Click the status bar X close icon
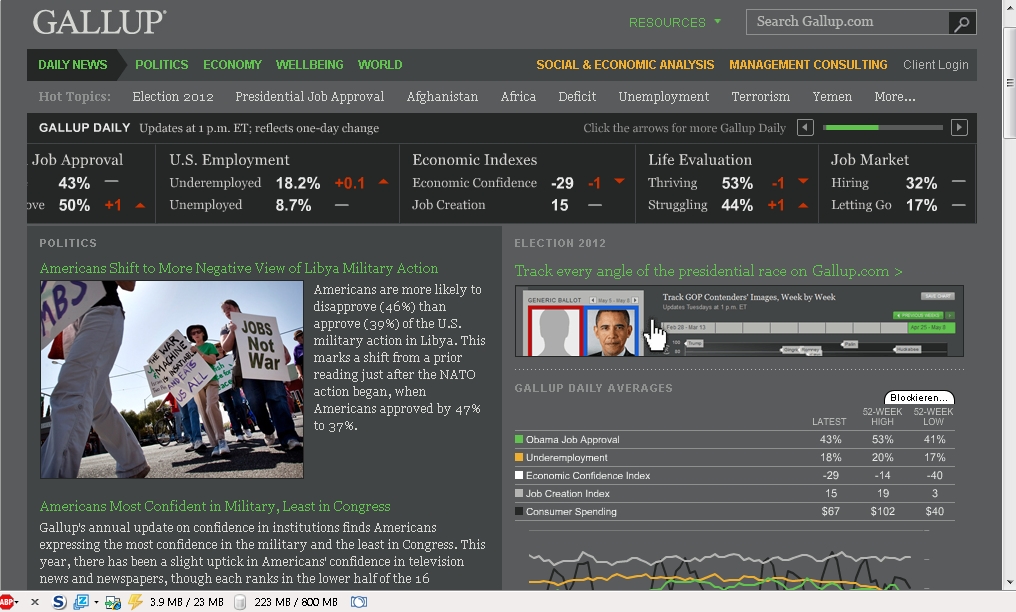 tap(35, 602)
